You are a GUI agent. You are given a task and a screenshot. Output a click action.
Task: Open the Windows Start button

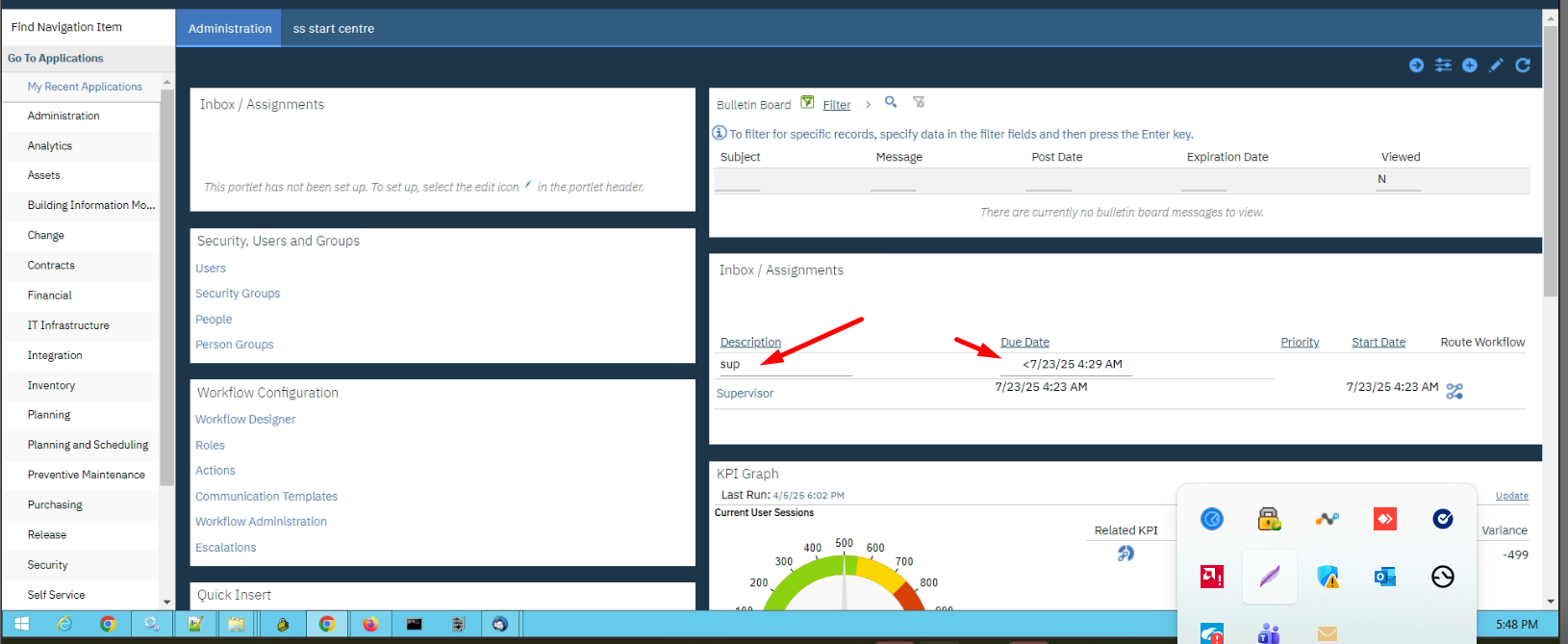21,624
